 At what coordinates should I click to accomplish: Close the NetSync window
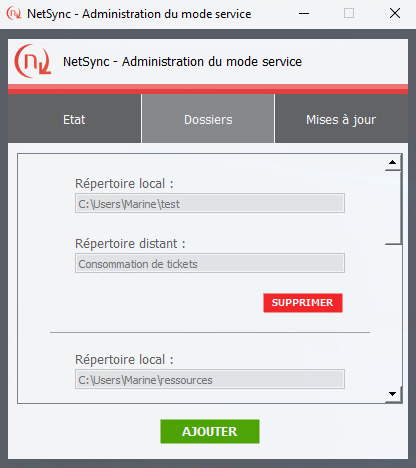pyautogui.click(x=395, y=14)
